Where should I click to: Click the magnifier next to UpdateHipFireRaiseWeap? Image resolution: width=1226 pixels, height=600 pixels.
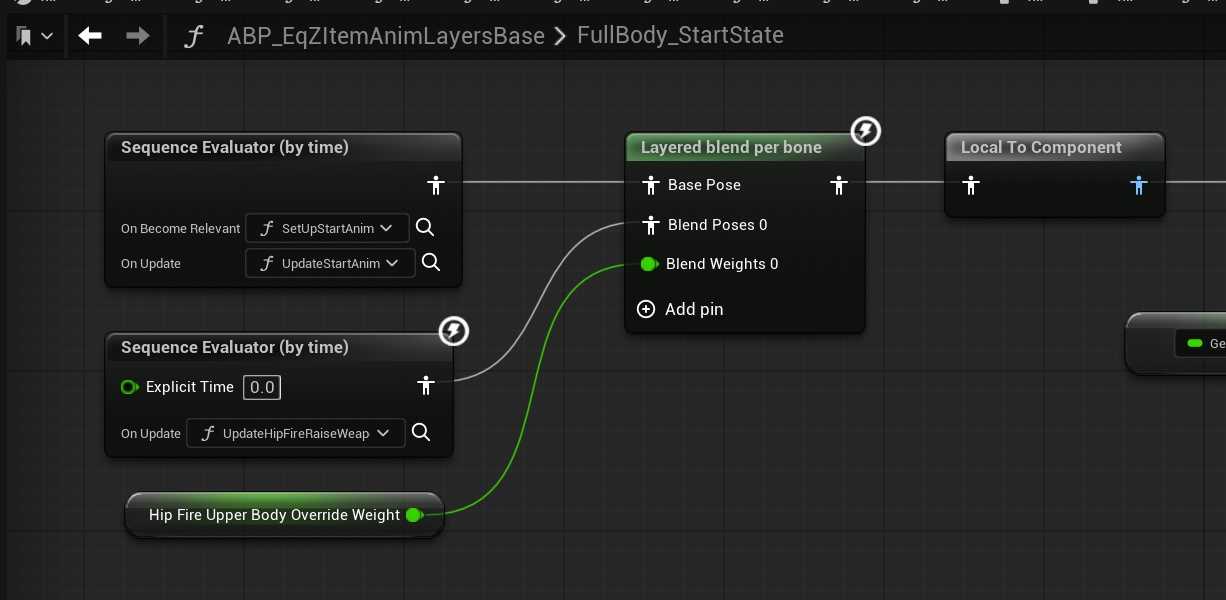[421, 433]
